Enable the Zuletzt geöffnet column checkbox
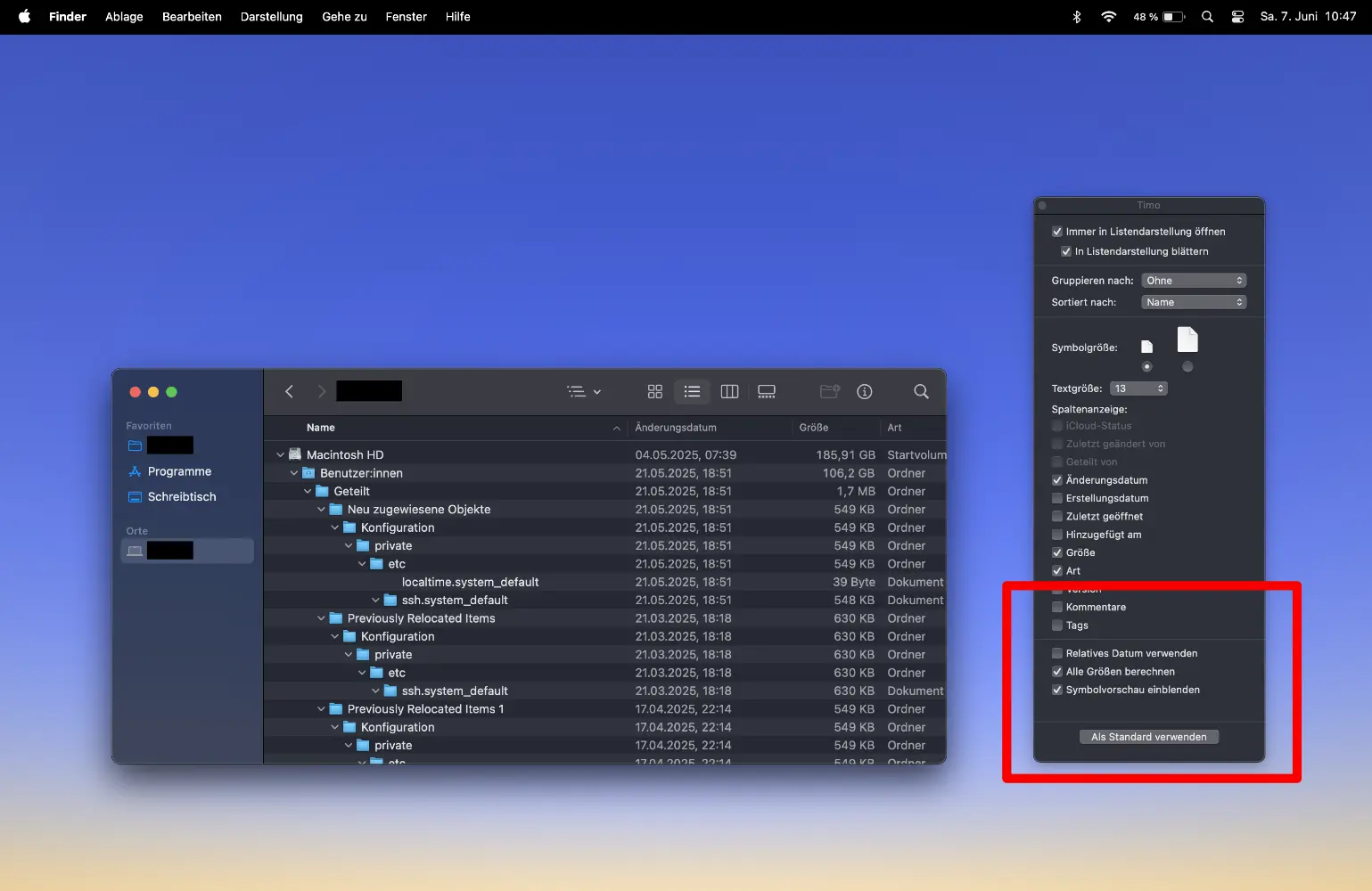The height and width of the screenshot is (891, 1372). point(1057,517)
